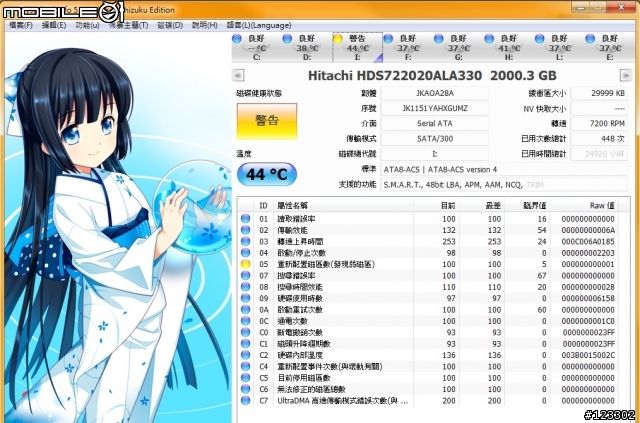Click blue status dot for attribute 0C
Screen dimensions: 640x423
coord(245,321)
